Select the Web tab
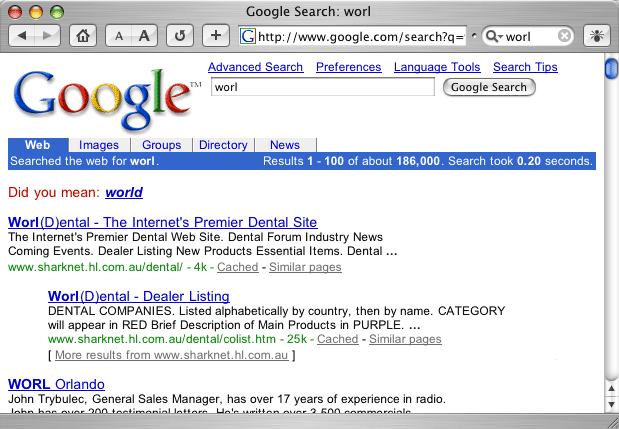619x429 pixels. click(38, 145)
